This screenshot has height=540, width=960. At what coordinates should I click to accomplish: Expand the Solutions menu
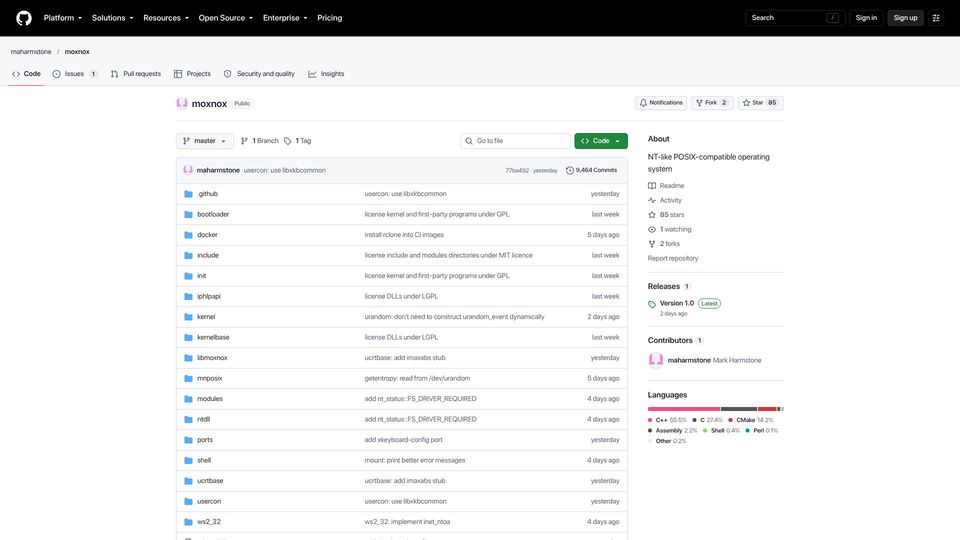coord(112,18)
